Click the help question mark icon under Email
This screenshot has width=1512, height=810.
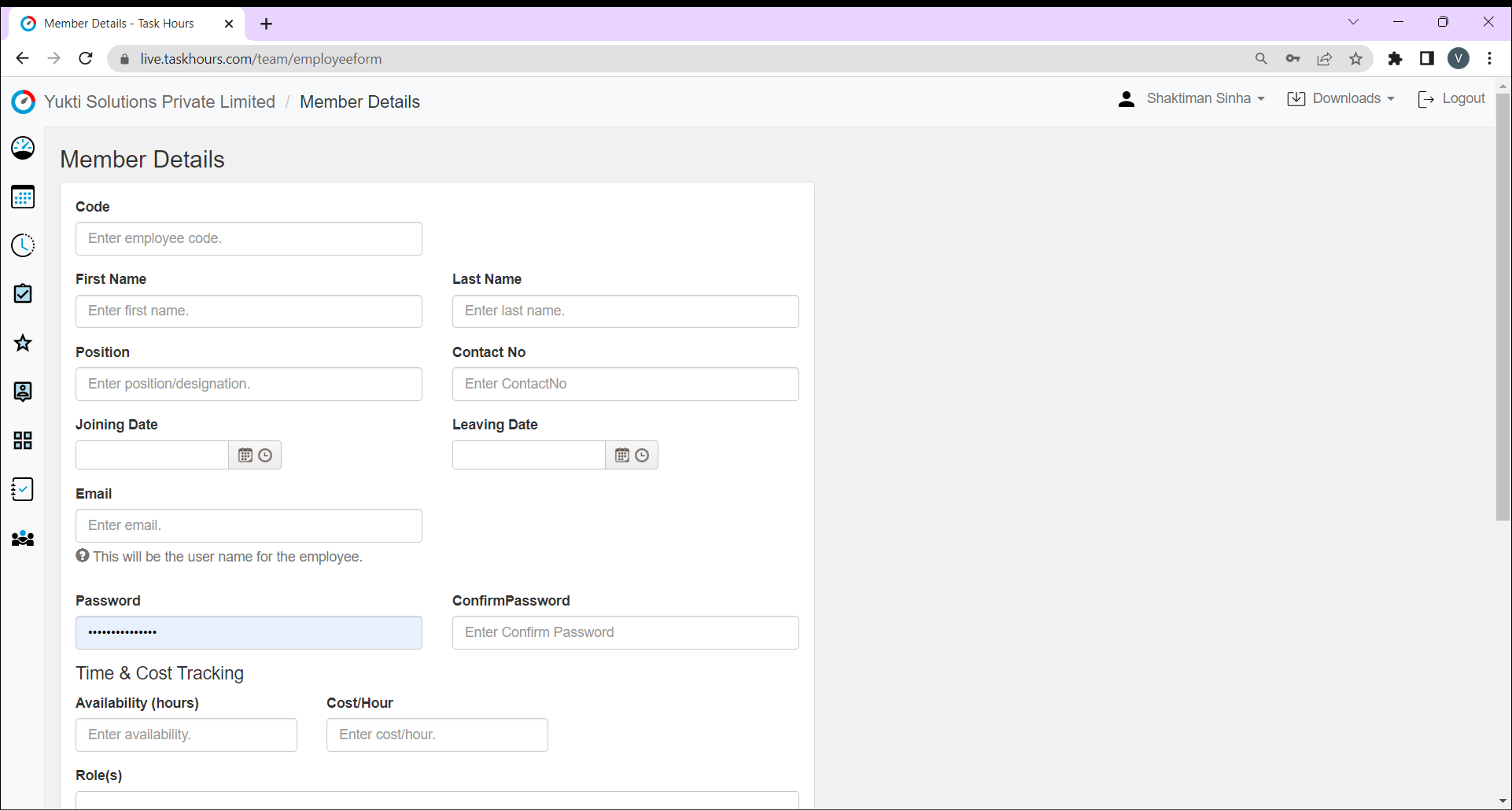tap(83, 555)
